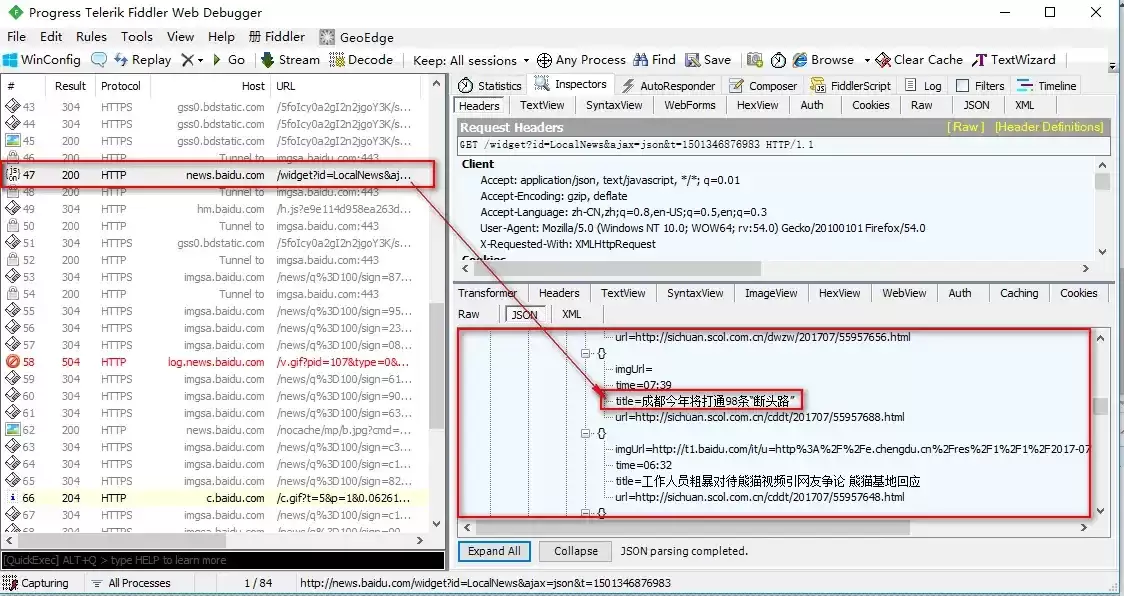Image resolution: width=1124 pixels, height=596 pixels.
Task: Open the Tools menu
Action: click(x=136, y=37)
